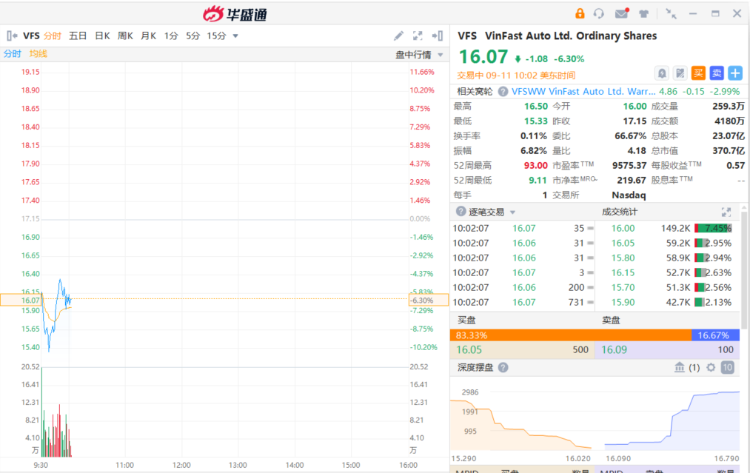Open more intervals dropdown after 15分
Viewport: 750px width, 473px height.
(235, 36)
